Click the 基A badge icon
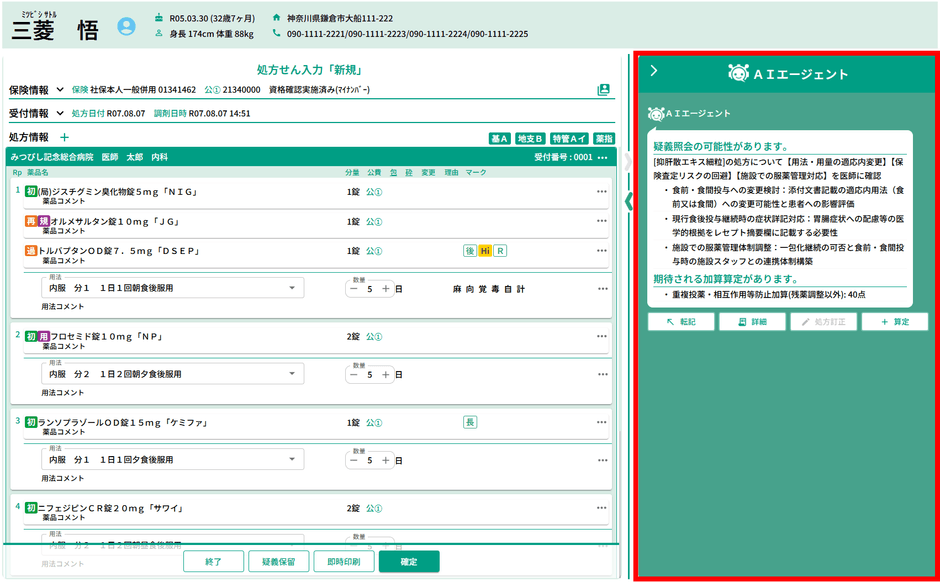The image size is (940, 583). point(497,138)
